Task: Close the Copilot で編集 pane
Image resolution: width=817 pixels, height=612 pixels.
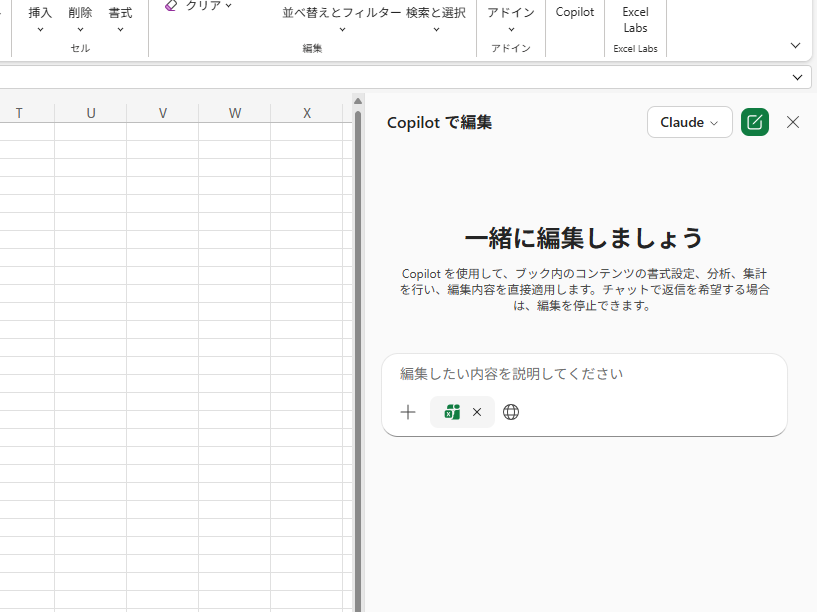Action: (793, 122)
